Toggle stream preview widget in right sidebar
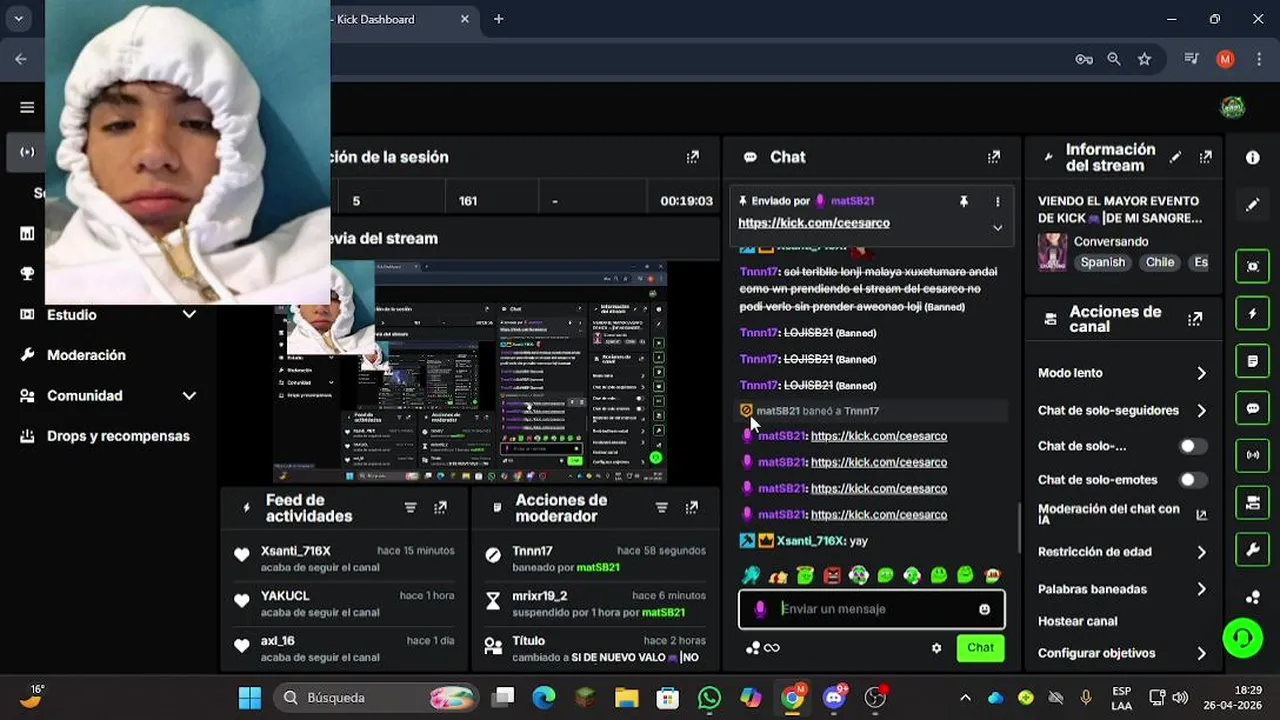The width and height of the screenshot is (1280, 720). pyautogui.click(x=1252, y=266)
